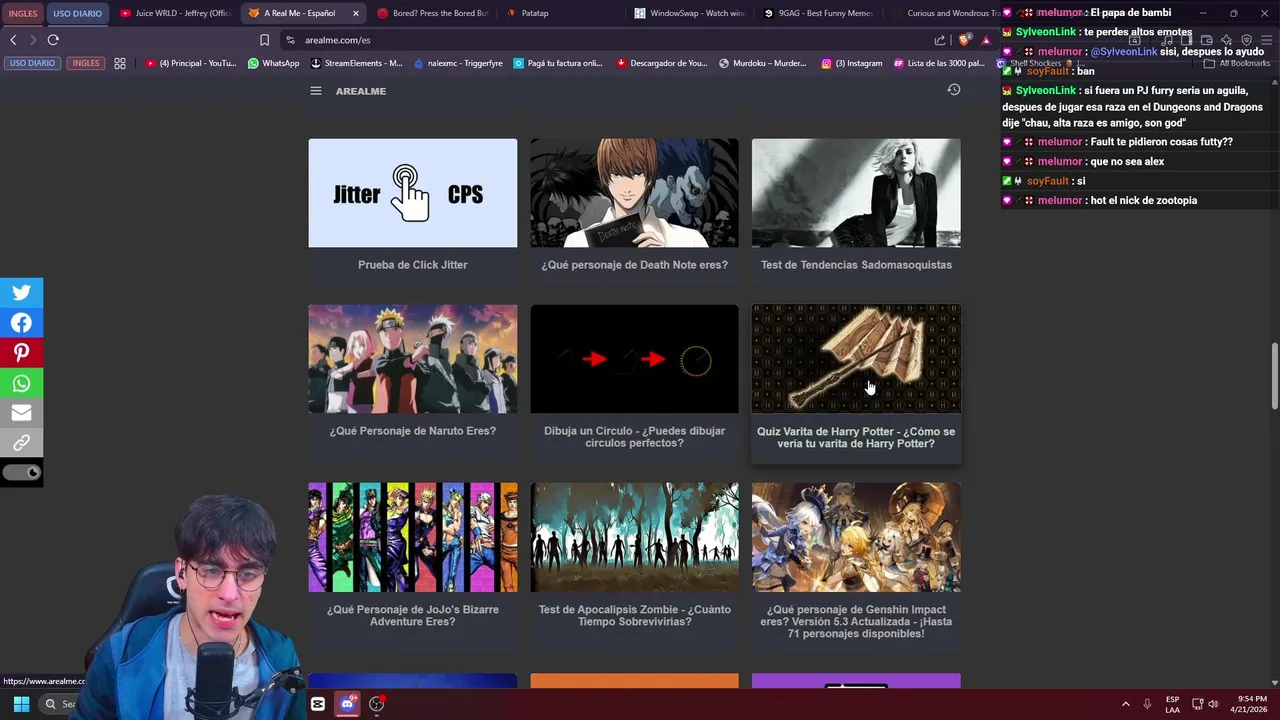This screenshot has width=1280, height=720.
Task: Open ¿Qué Personaje de Naruto Eres? link
Action: [413, 431]
